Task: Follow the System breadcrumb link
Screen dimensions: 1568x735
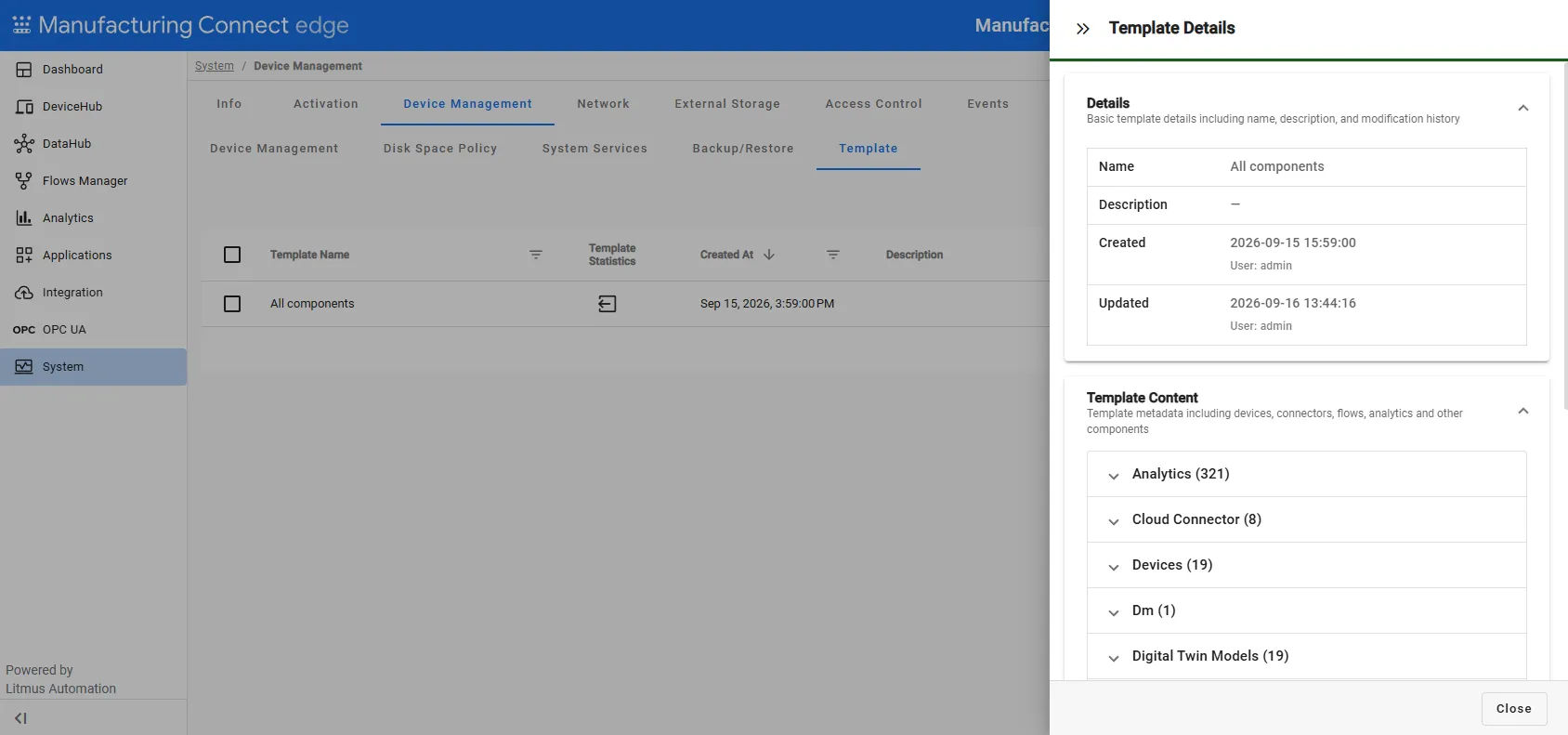Action: [x=215, y=66]
